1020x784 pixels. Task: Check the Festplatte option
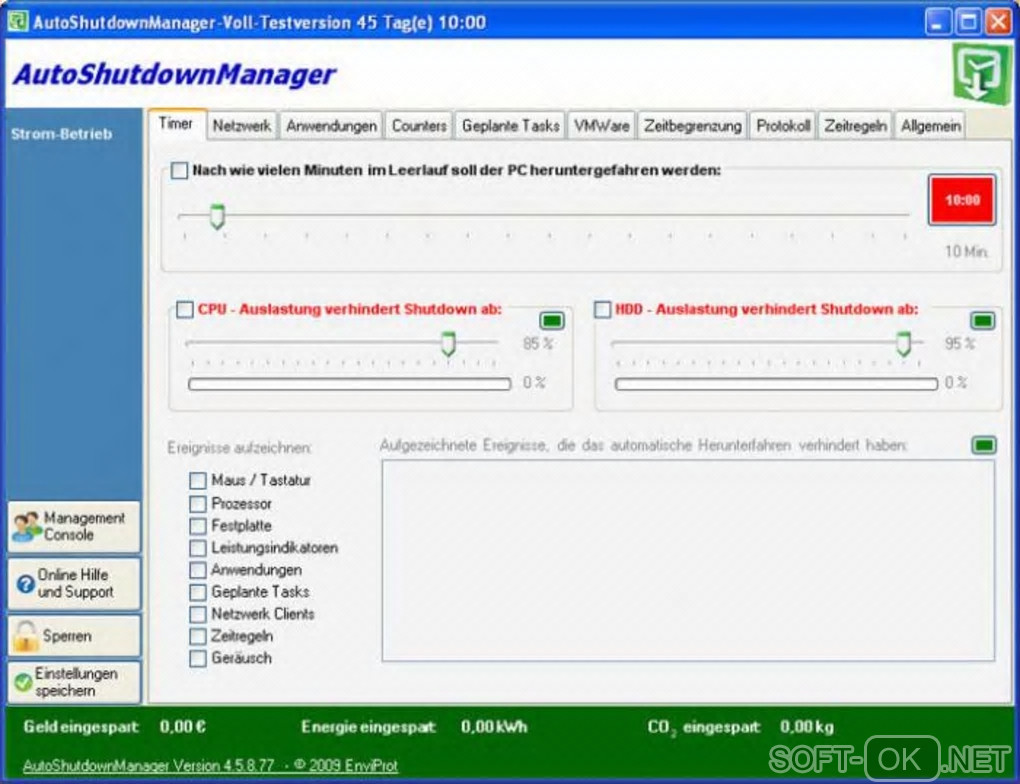coord(198,526)
